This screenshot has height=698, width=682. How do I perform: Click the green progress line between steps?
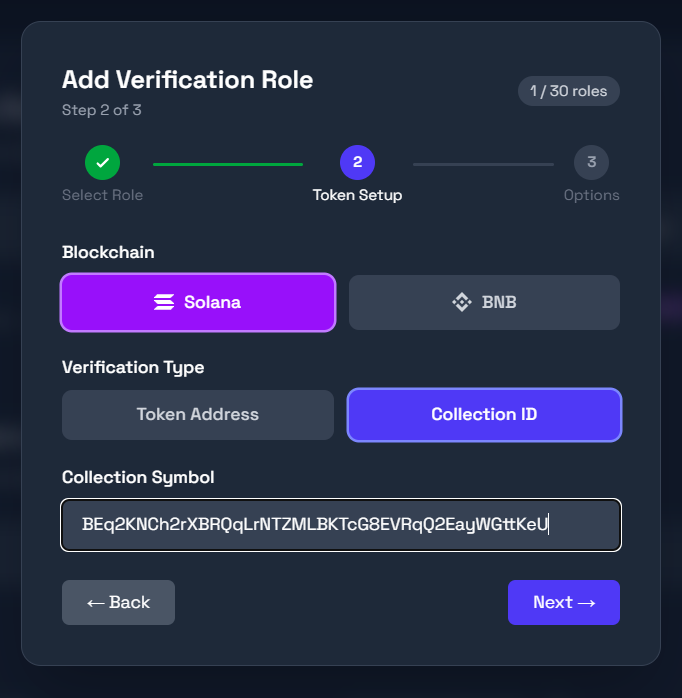tap(228, 163)
